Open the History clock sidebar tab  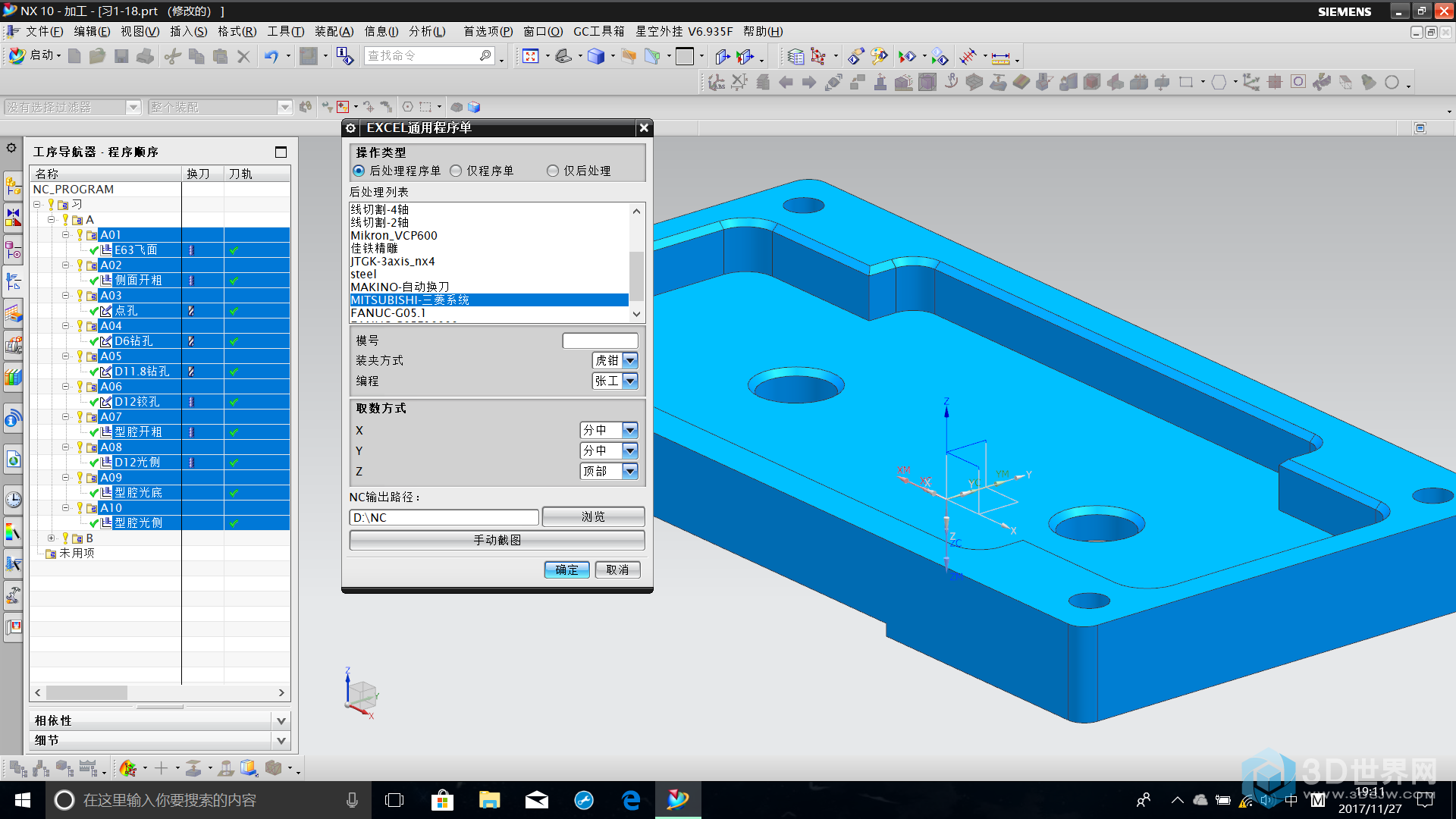tap(13, 499)
